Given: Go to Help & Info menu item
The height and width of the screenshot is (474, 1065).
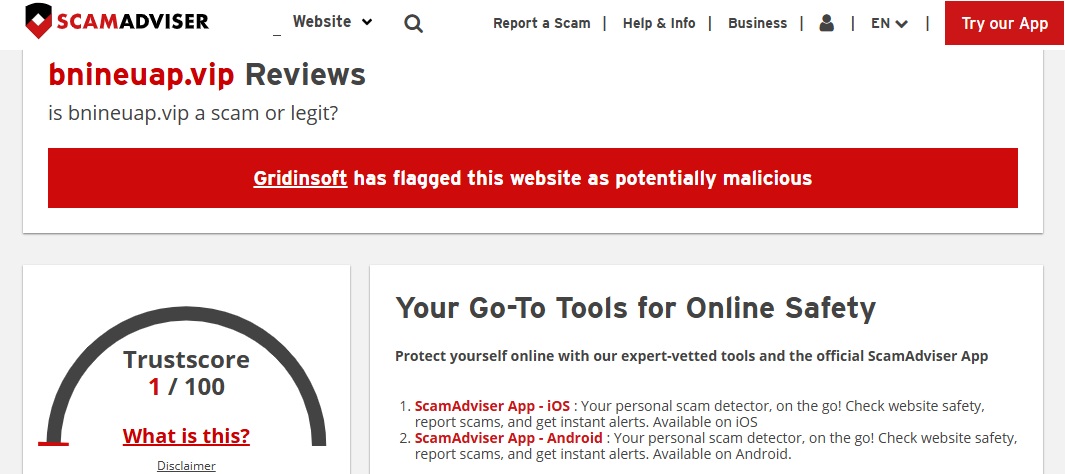Looking at the screenshot, I should [658, 23].
